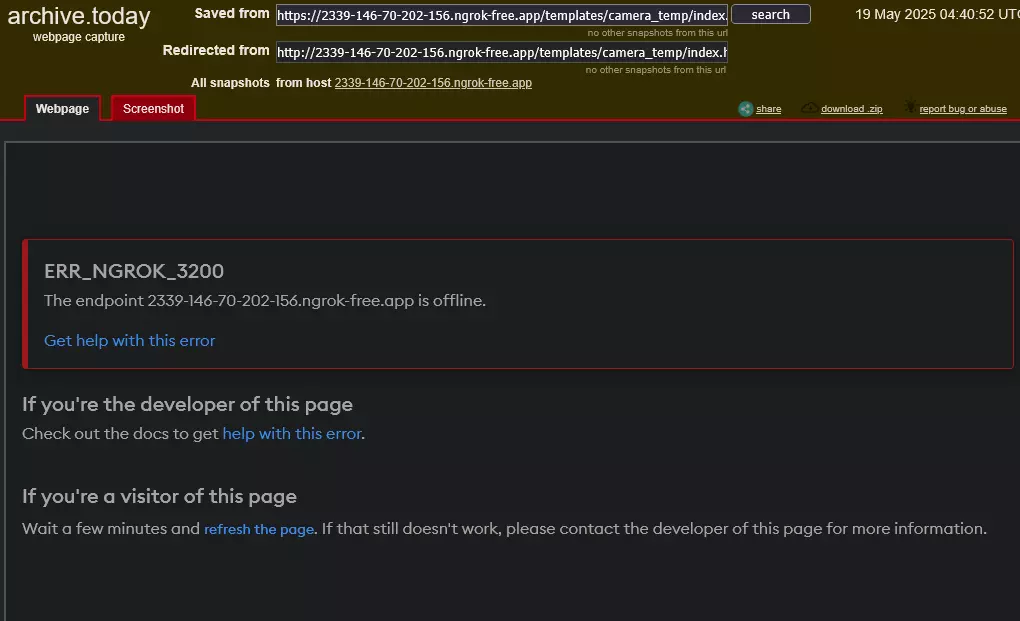Click the archive.today logo

point(79,16)
